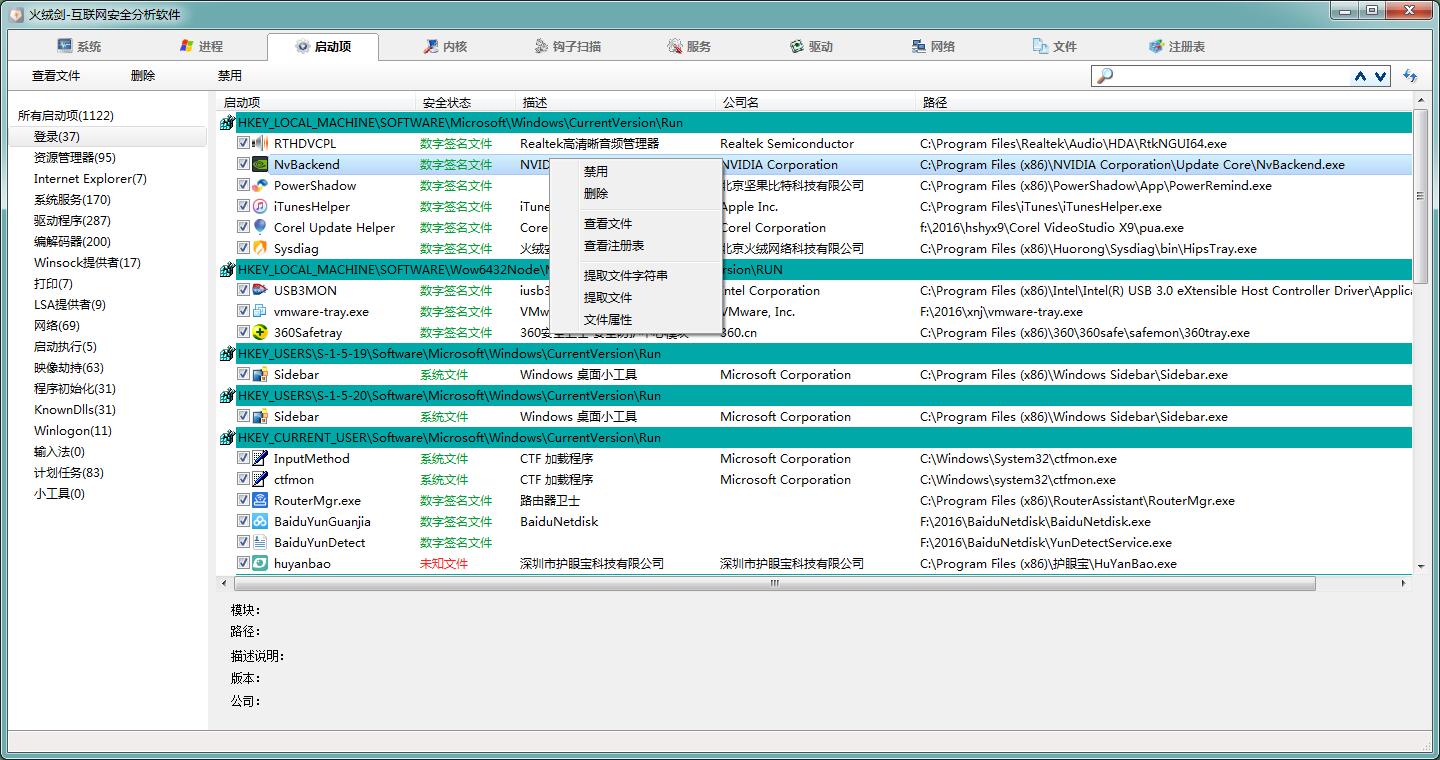Click the Sysdiag orange shield icon
Image resolution: width=1440 pixels, height=760 pixels.
point(260,248)
